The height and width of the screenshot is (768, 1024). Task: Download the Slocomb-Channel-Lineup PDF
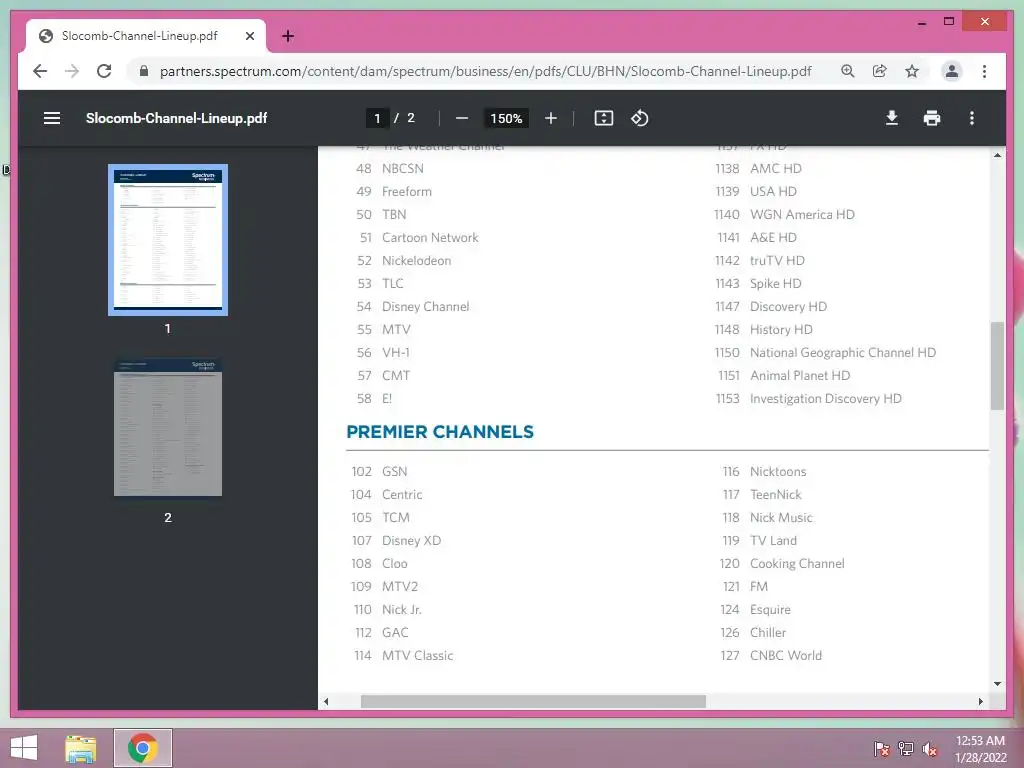tap(891, 118)
